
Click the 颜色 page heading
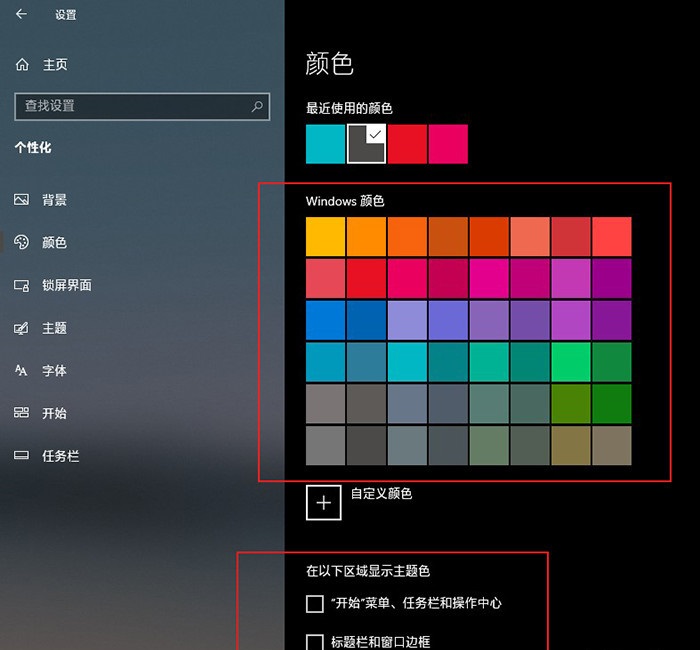pyautogui.click(x=329, y=63)
